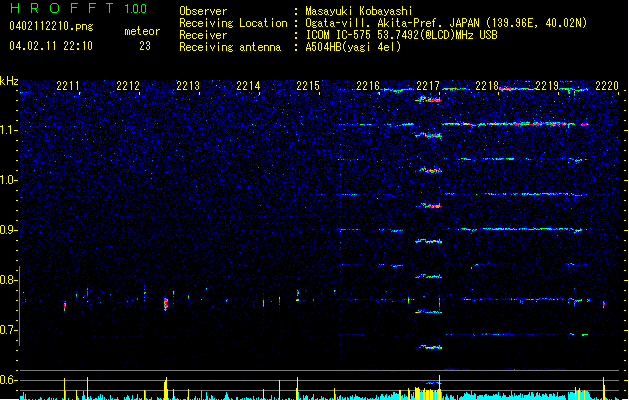Click the HROFFT 1.0.0 title text

[x=79, y=8]
